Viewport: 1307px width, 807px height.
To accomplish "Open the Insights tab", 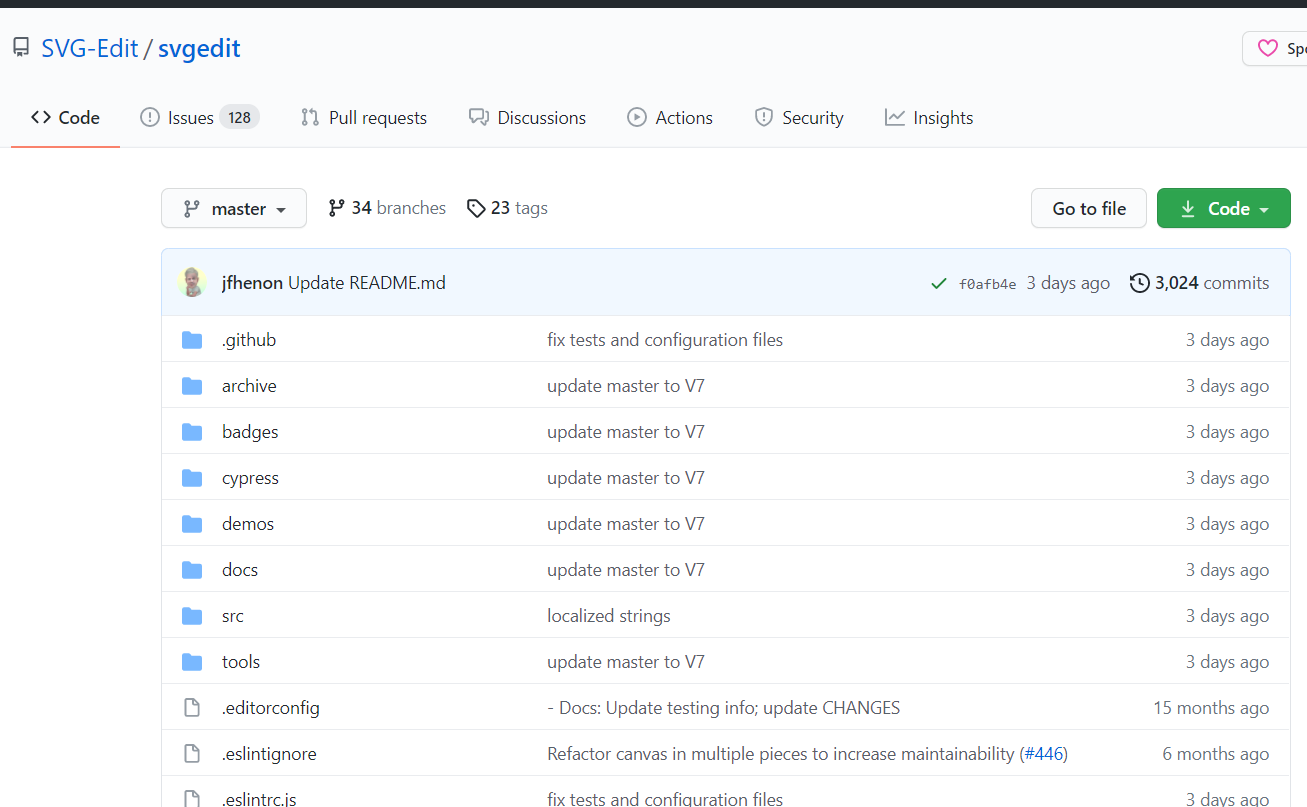I will 929,118.
